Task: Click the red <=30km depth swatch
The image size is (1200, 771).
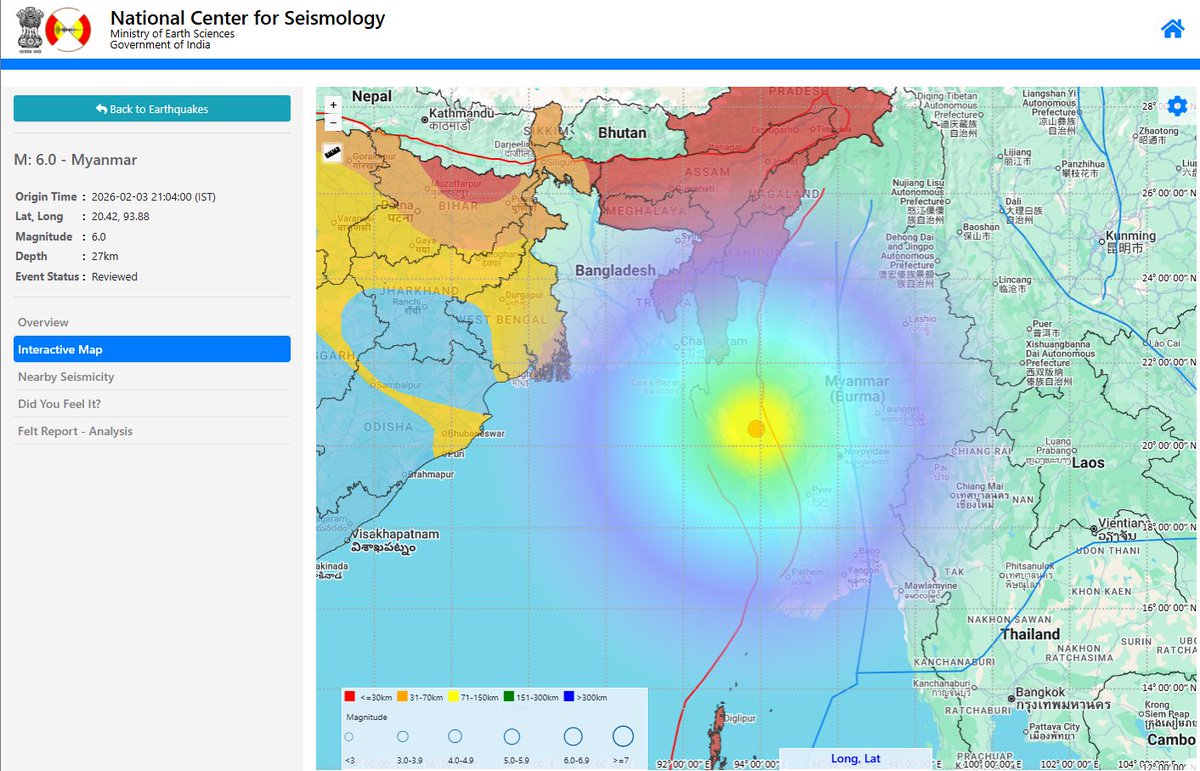Action: tap(350, 697)
